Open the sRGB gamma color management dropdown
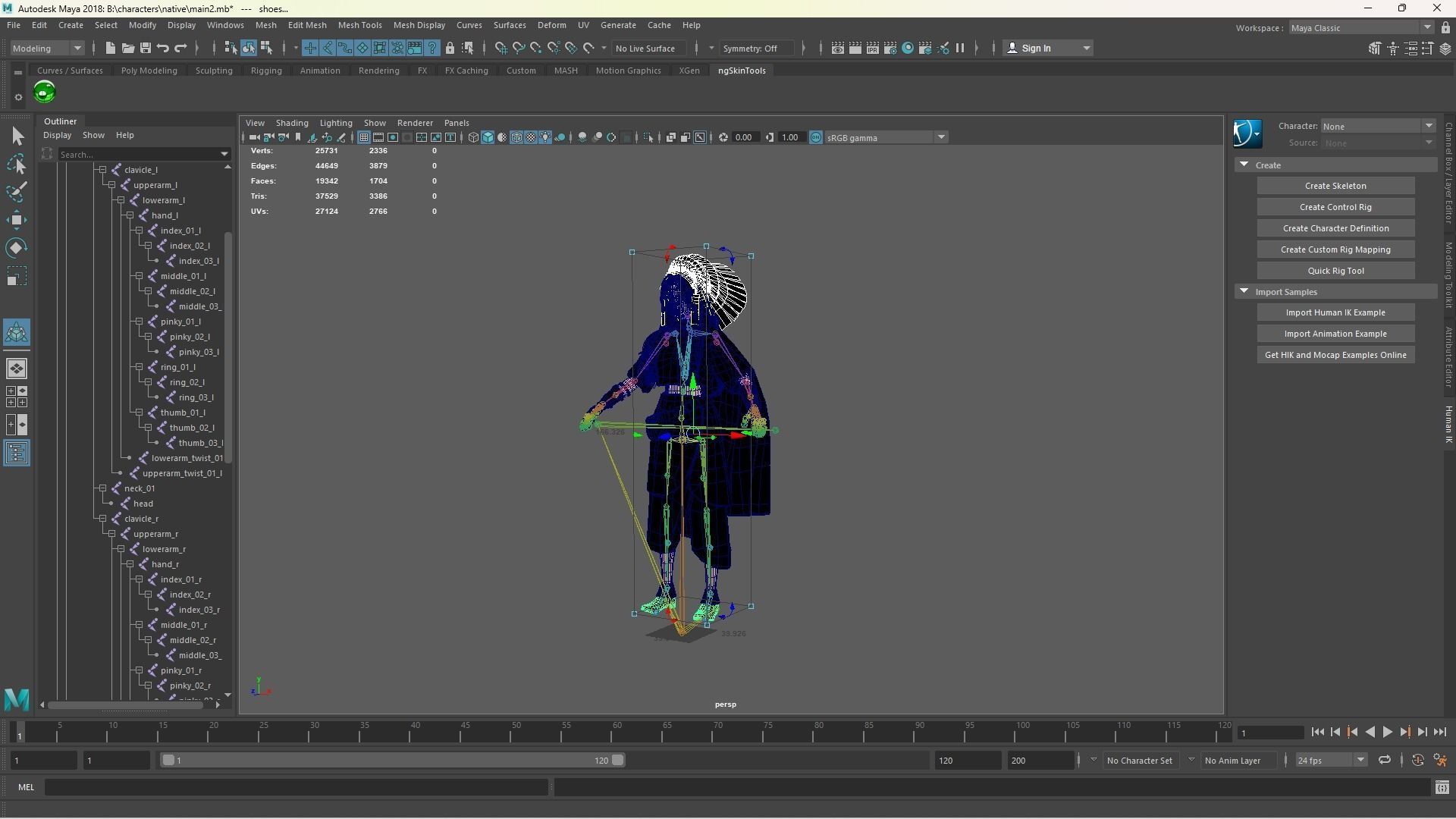 click(941, 137)
